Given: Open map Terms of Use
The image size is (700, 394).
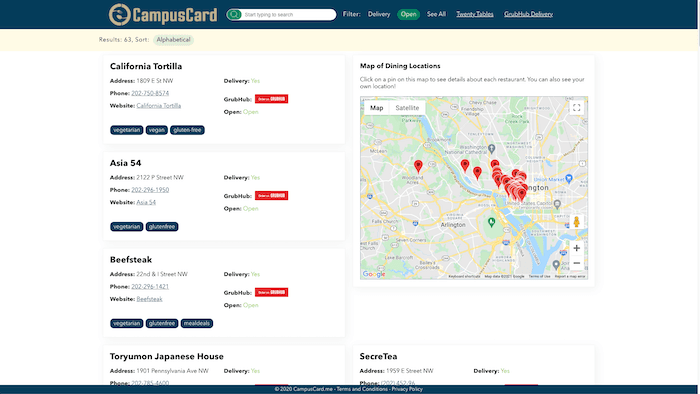Looking at the screenshot, I should (x=539, y=277).
